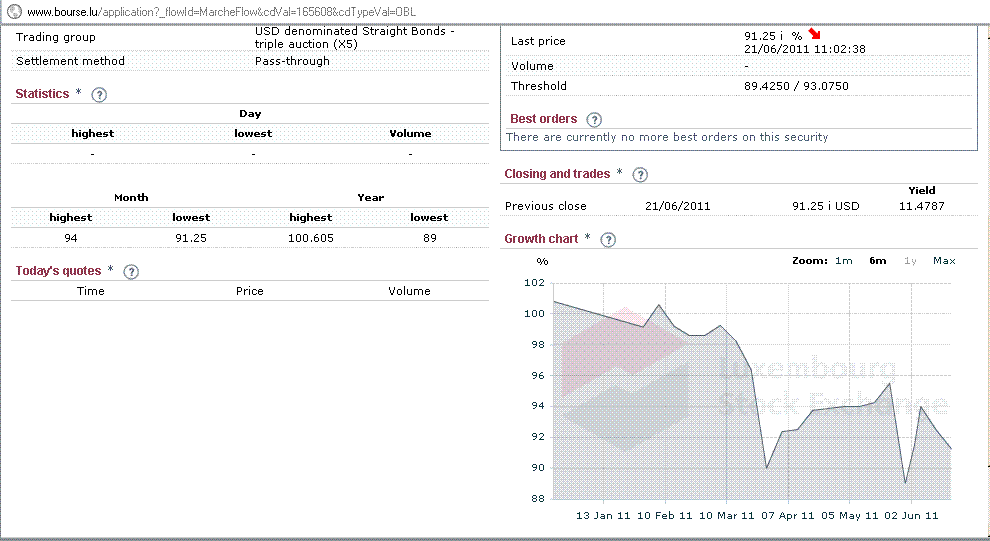The height and width of the screenshot is (541, 990).
Task: Click the bourse.lu URL address field
Action: [x=220, y=11]
